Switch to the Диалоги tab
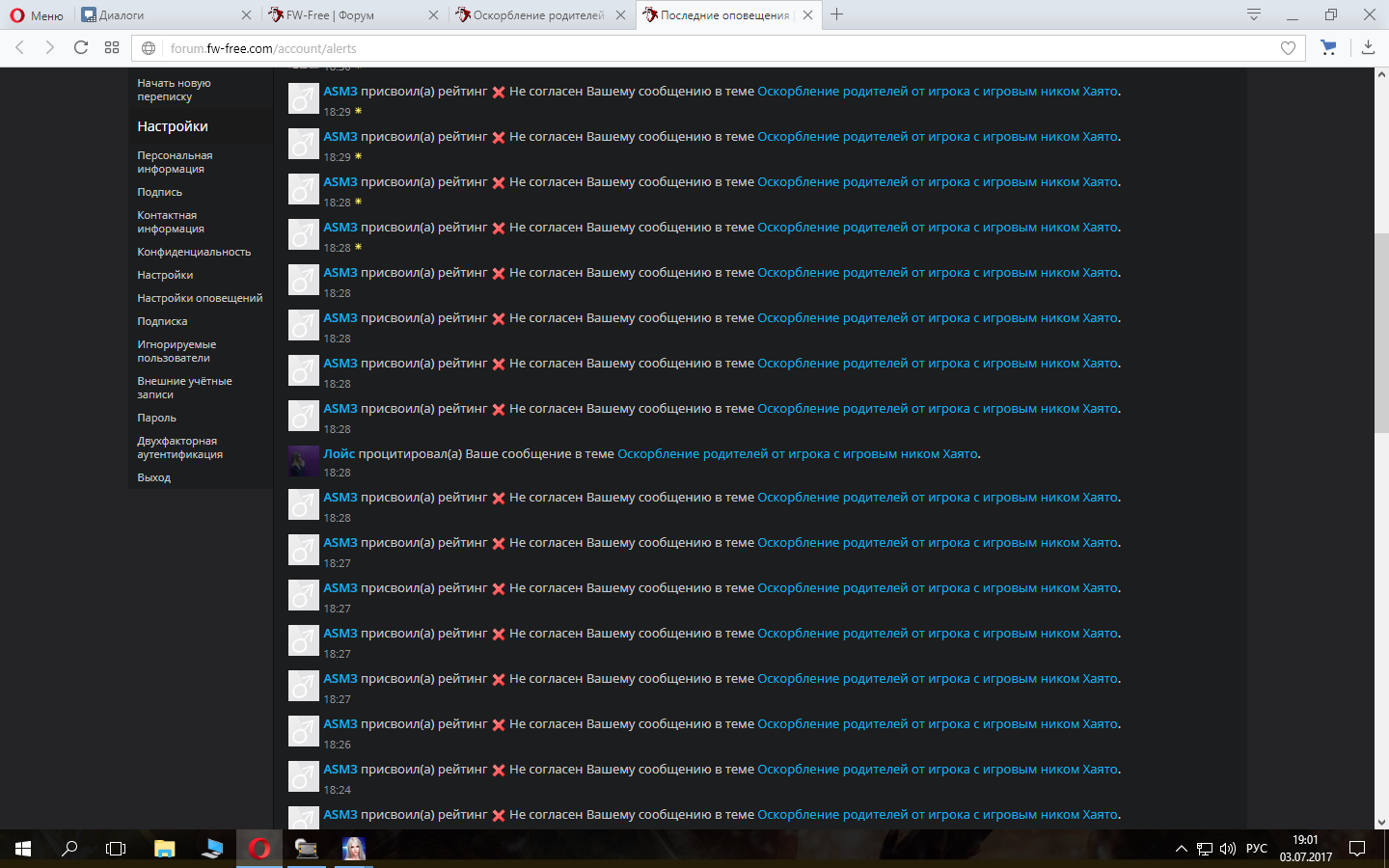 (159, 15)
